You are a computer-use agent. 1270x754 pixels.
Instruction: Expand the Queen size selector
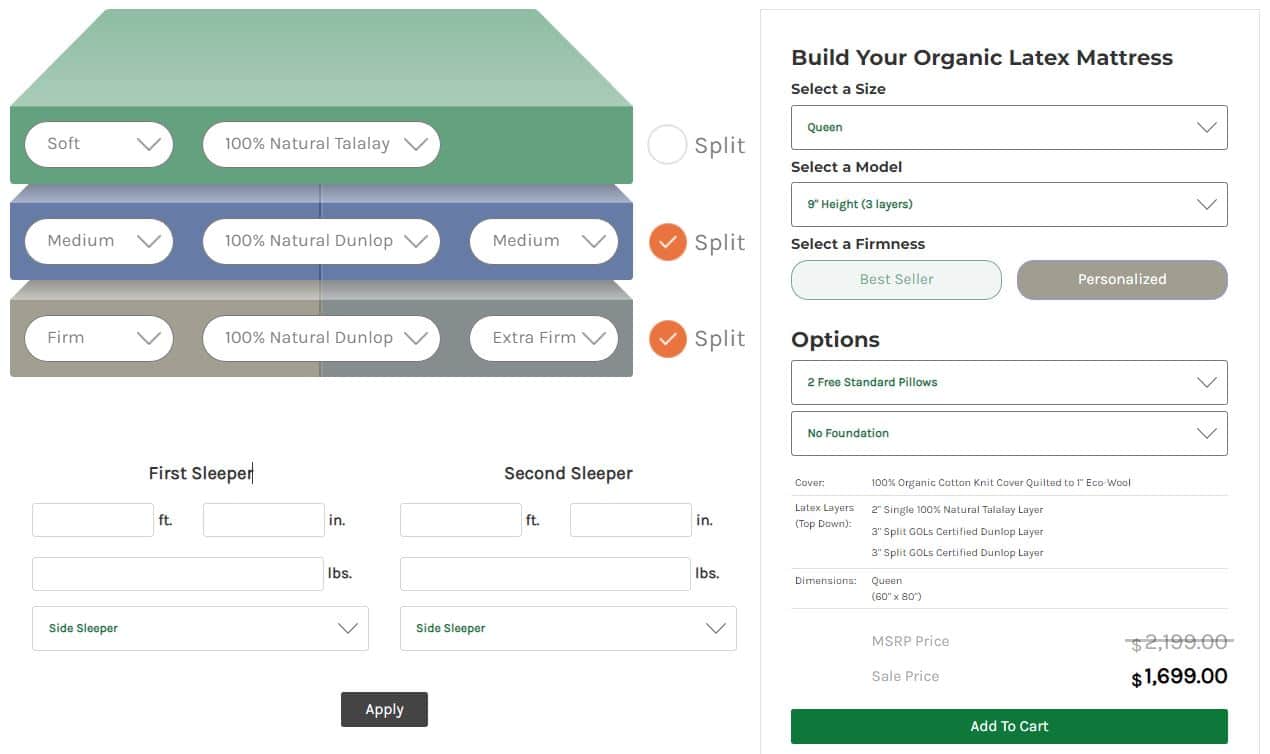1009,128
